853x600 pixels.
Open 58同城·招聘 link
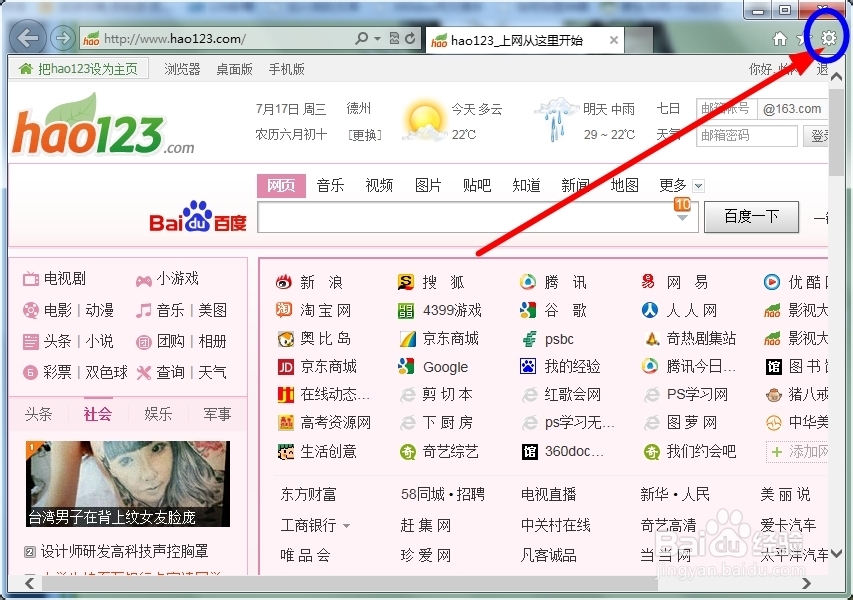443,494
